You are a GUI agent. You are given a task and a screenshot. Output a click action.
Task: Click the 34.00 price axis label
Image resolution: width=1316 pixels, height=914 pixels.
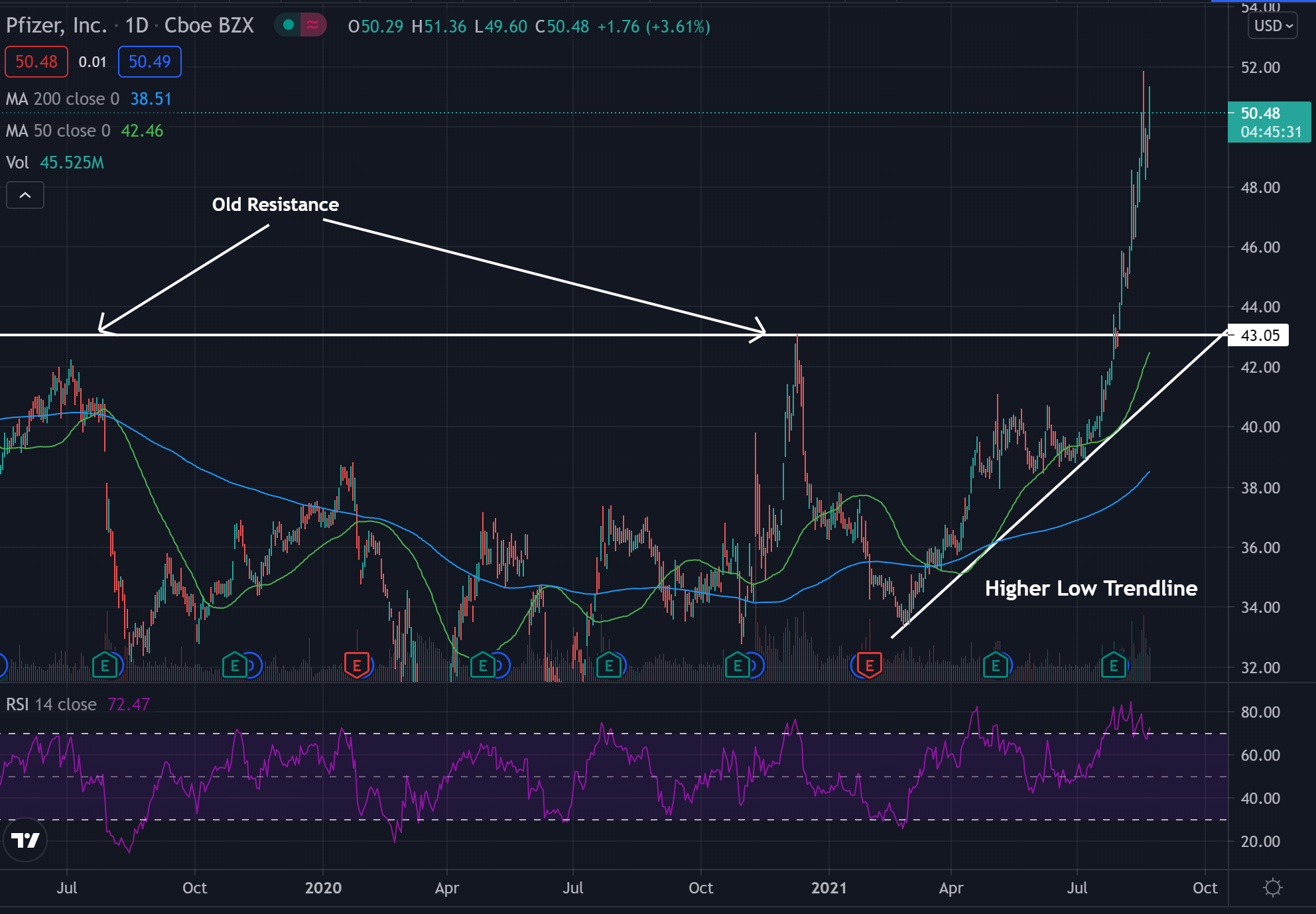click(1260, 607)
